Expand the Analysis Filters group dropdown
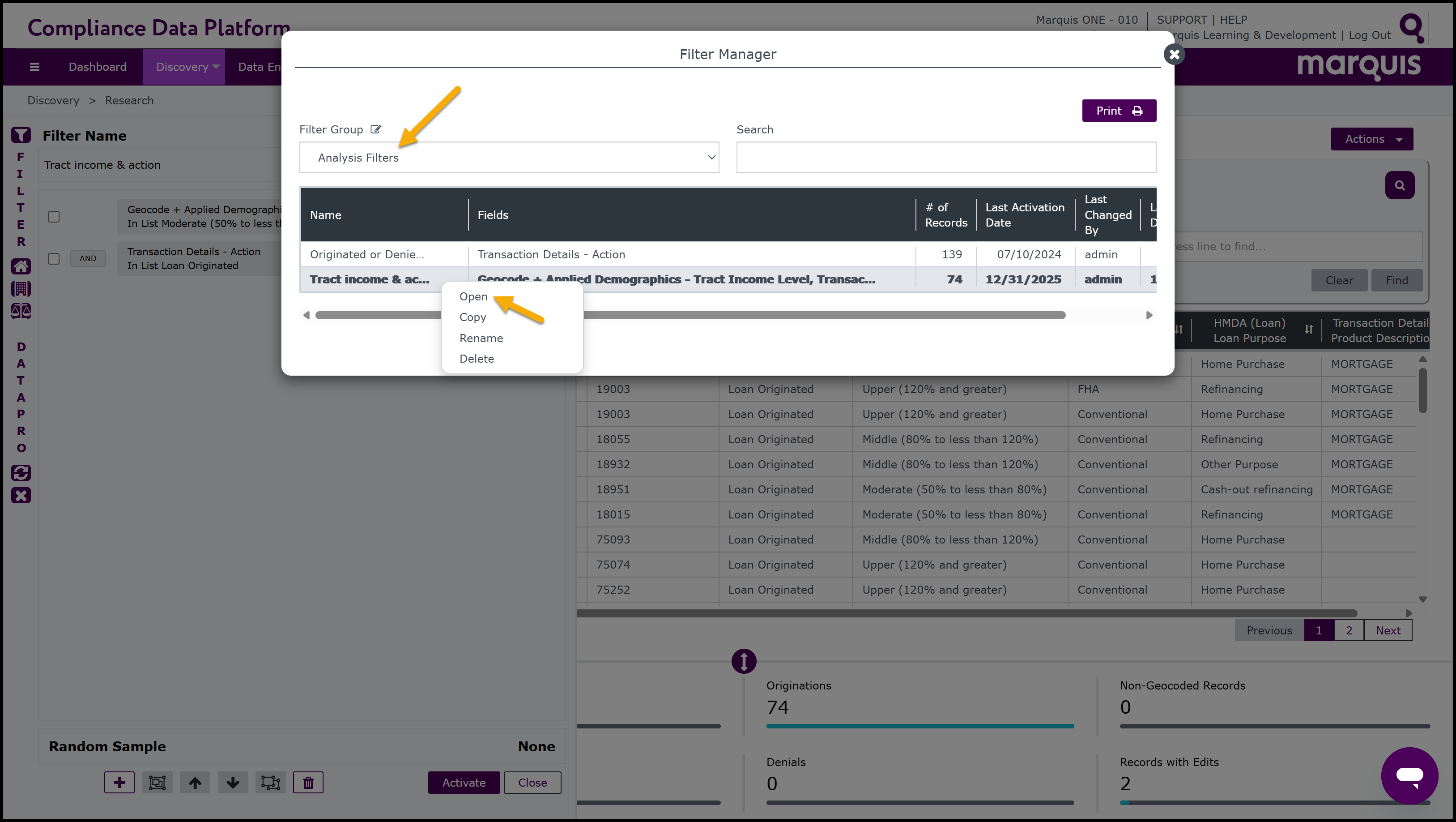The width and height of the screenshot is (1456, 822). pos(509,157)
